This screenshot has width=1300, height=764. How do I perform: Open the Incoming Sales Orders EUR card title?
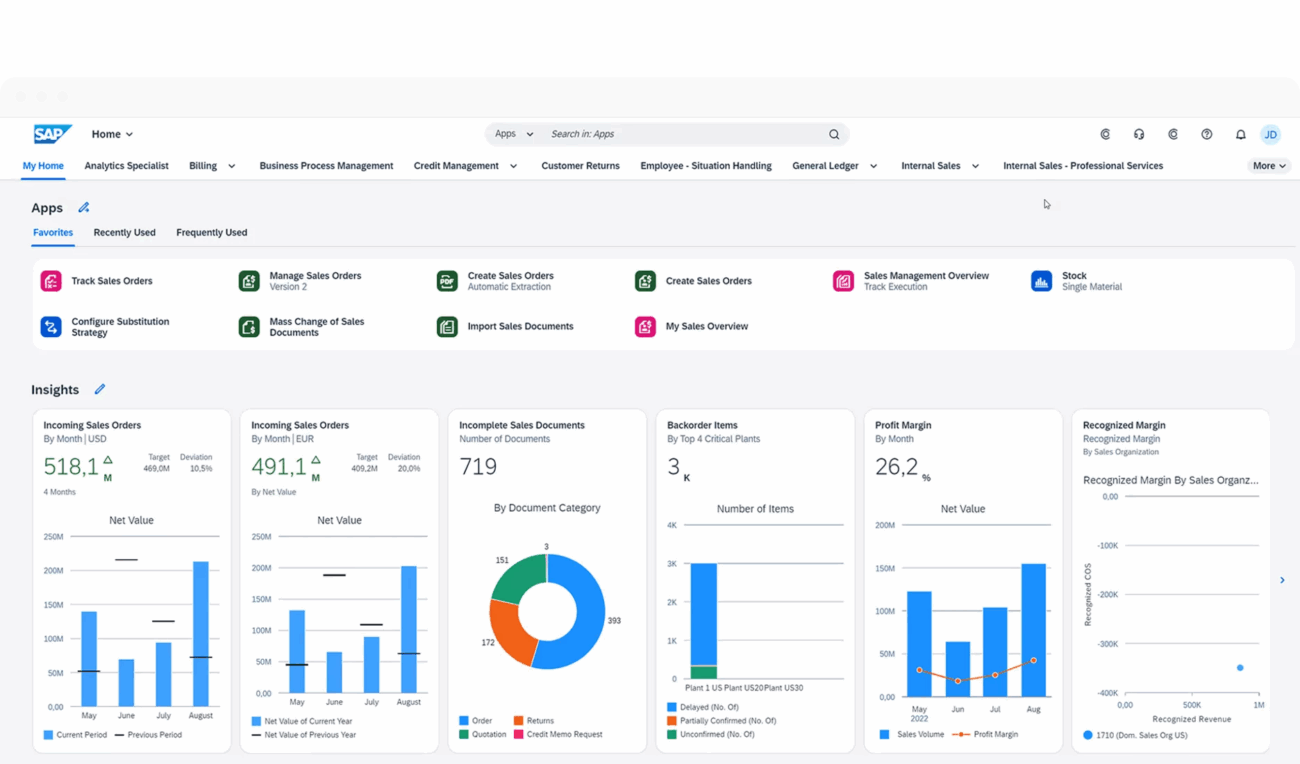coord(300,425)
